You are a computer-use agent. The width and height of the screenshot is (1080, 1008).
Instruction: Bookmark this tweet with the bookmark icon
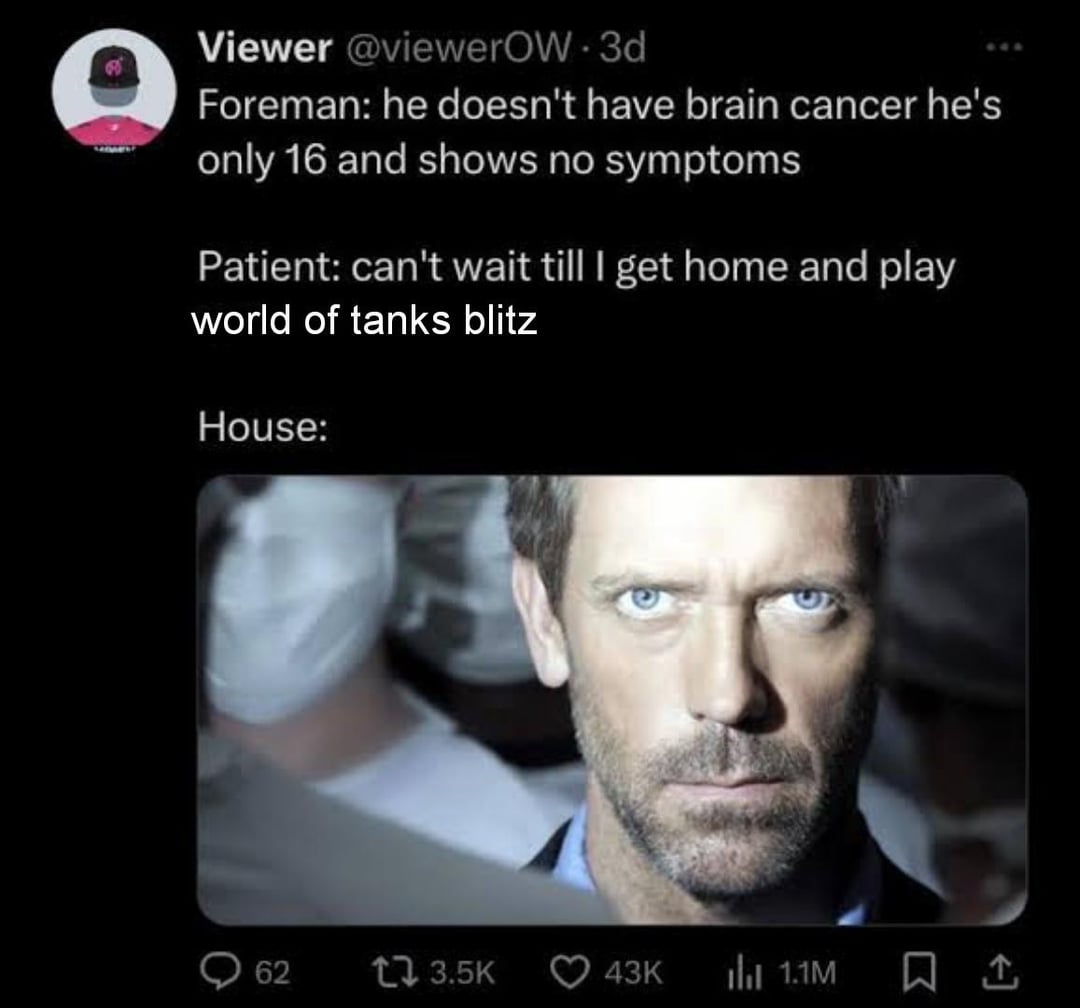917,973
